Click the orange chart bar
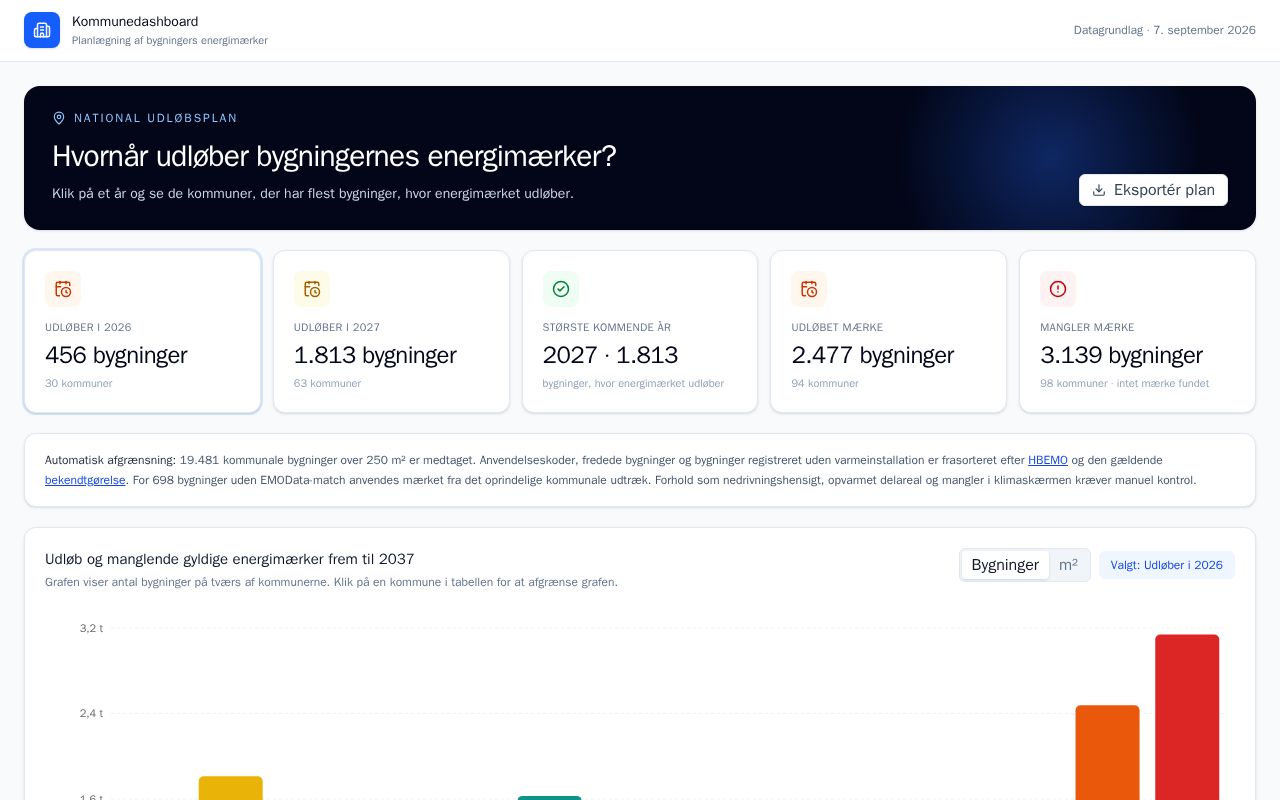1280x800 pixels. [1107, 752]
